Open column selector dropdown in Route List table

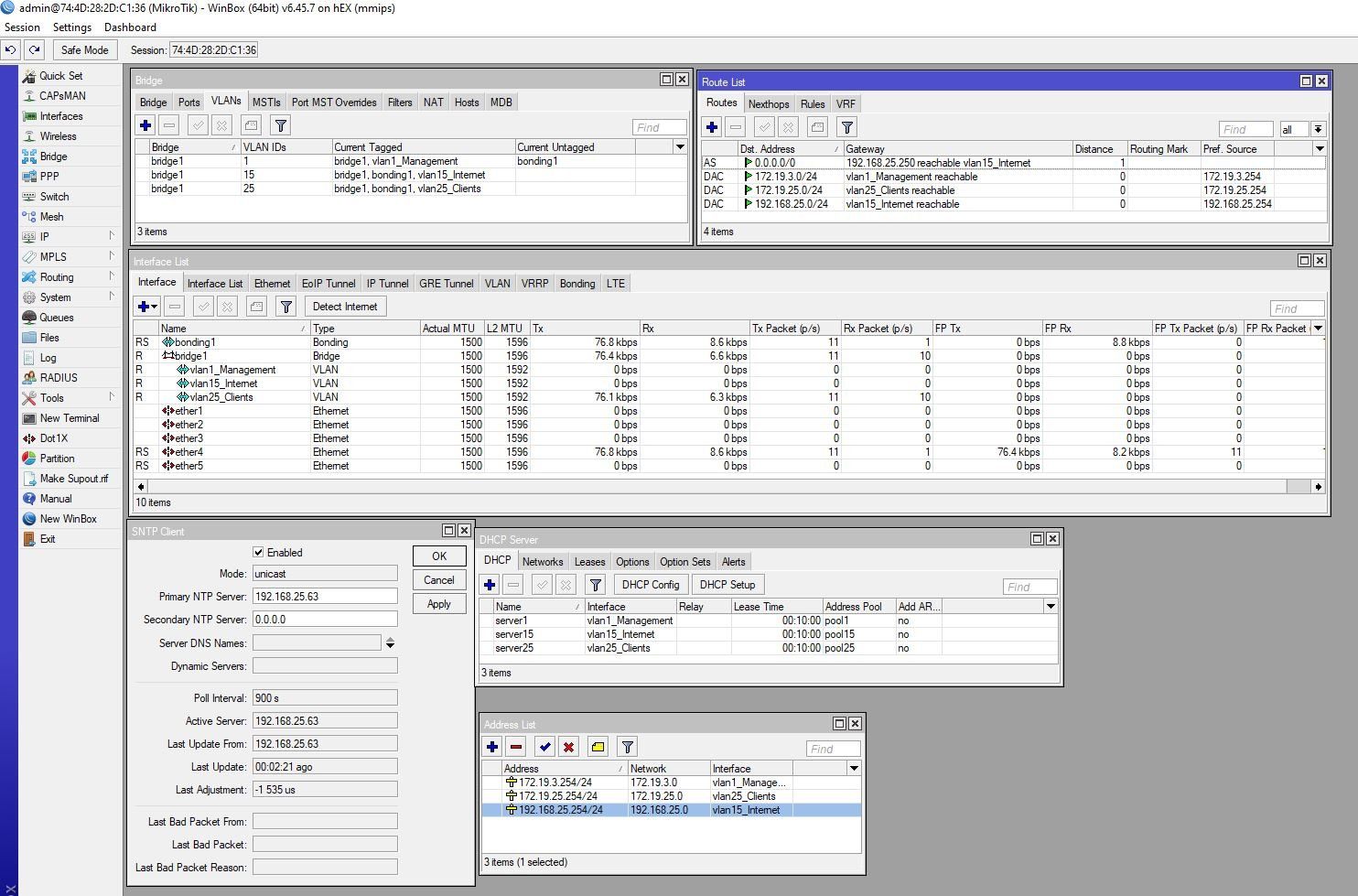click(x=1320, y=149)
